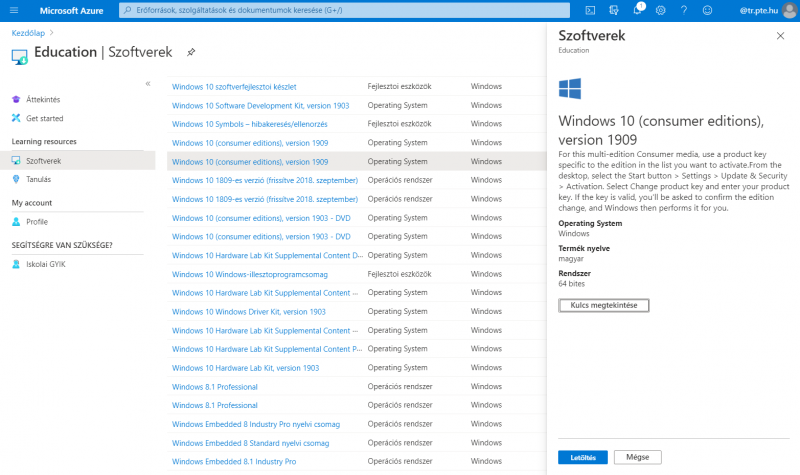Open Windows 10 Hardware Lab Kit, version 1903

coord(245,368)
